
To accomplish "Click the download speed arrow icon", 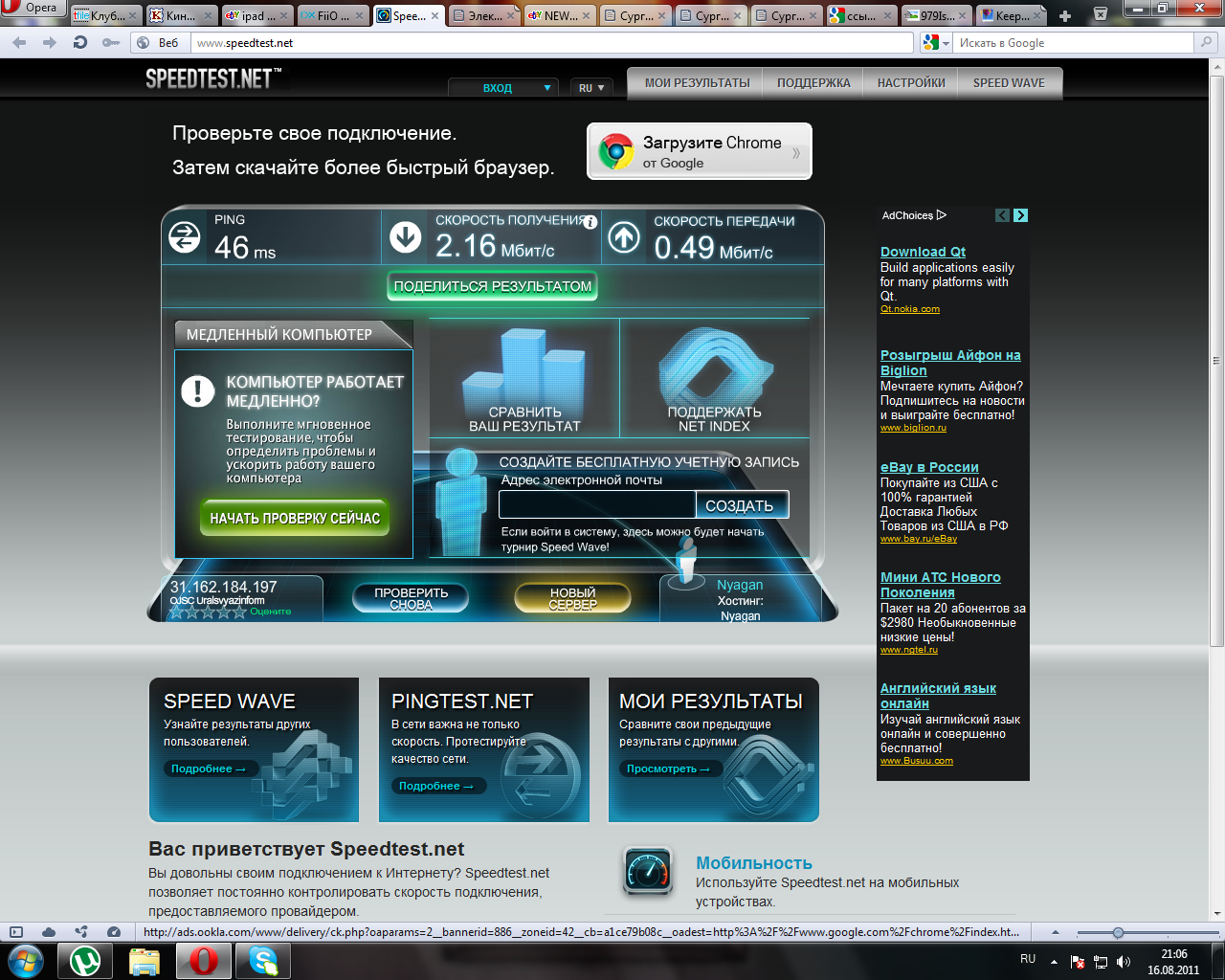I will (406, 236).
